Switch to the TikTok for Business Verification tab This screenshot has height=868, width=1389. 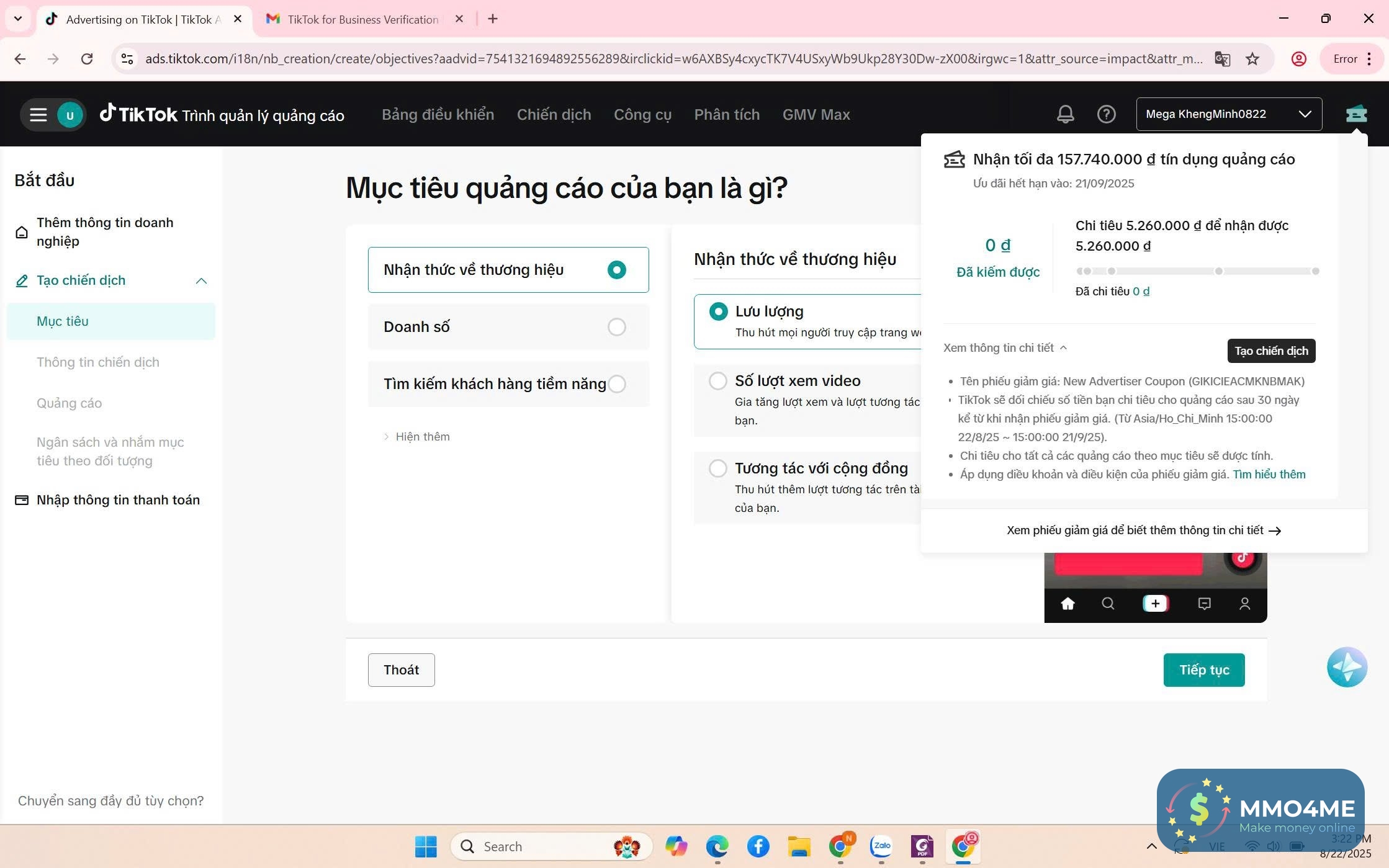[x=362, y=19]
